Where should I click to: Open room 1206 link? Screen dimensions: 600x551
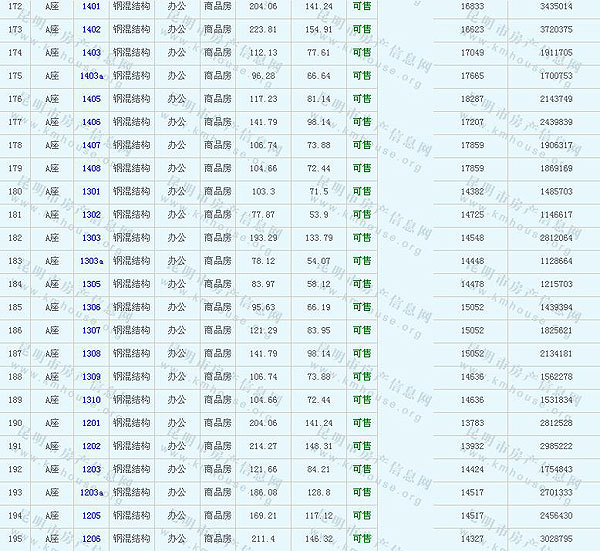[x=91, y=539]
